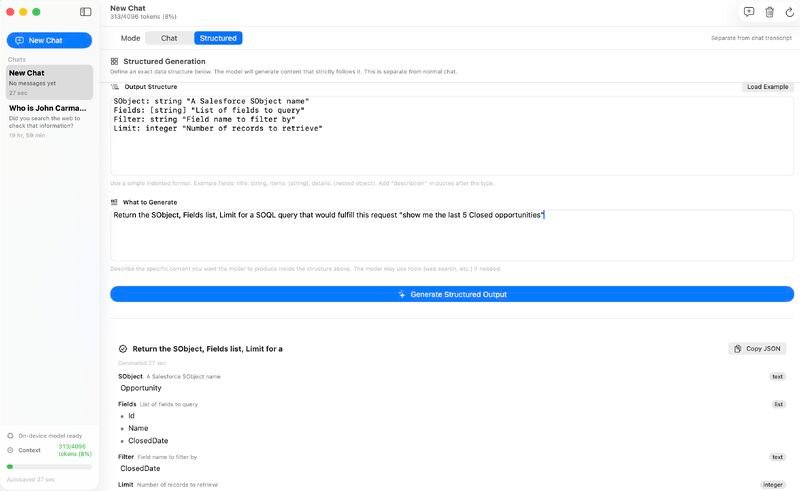800x491 pixels.
Task: Click the 'New Chat' window title
Action: [128, 8]
